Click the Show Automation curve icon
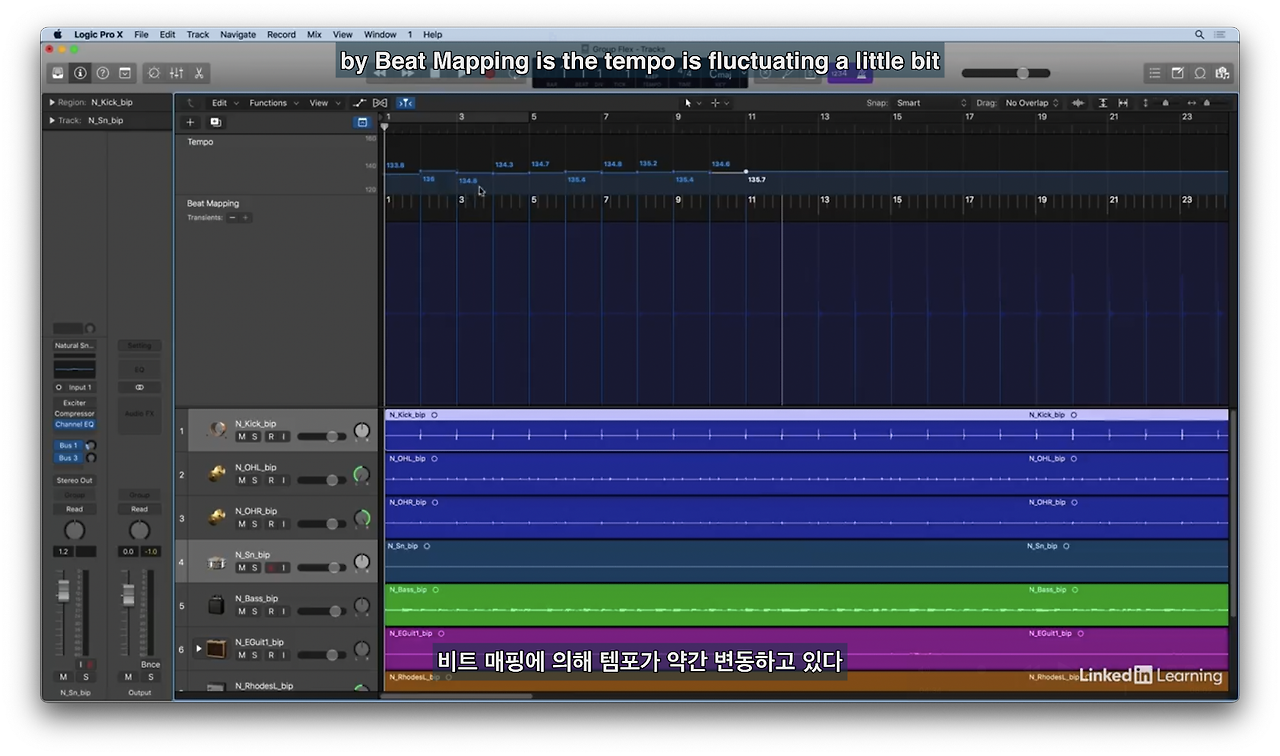Screen dimensions: 1280x756 tap(359, 103)
